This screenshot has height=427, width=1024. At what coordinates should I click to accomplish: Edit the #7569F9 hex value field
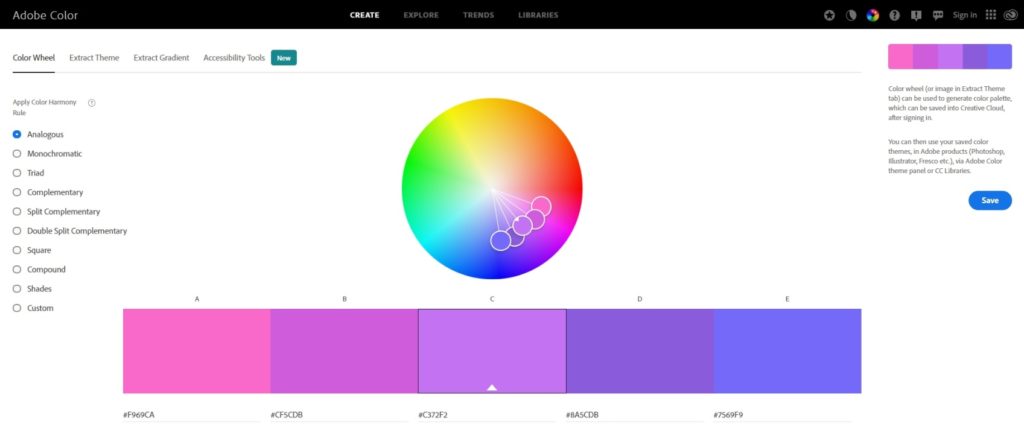pyautogui.click(x=782, y=415)
